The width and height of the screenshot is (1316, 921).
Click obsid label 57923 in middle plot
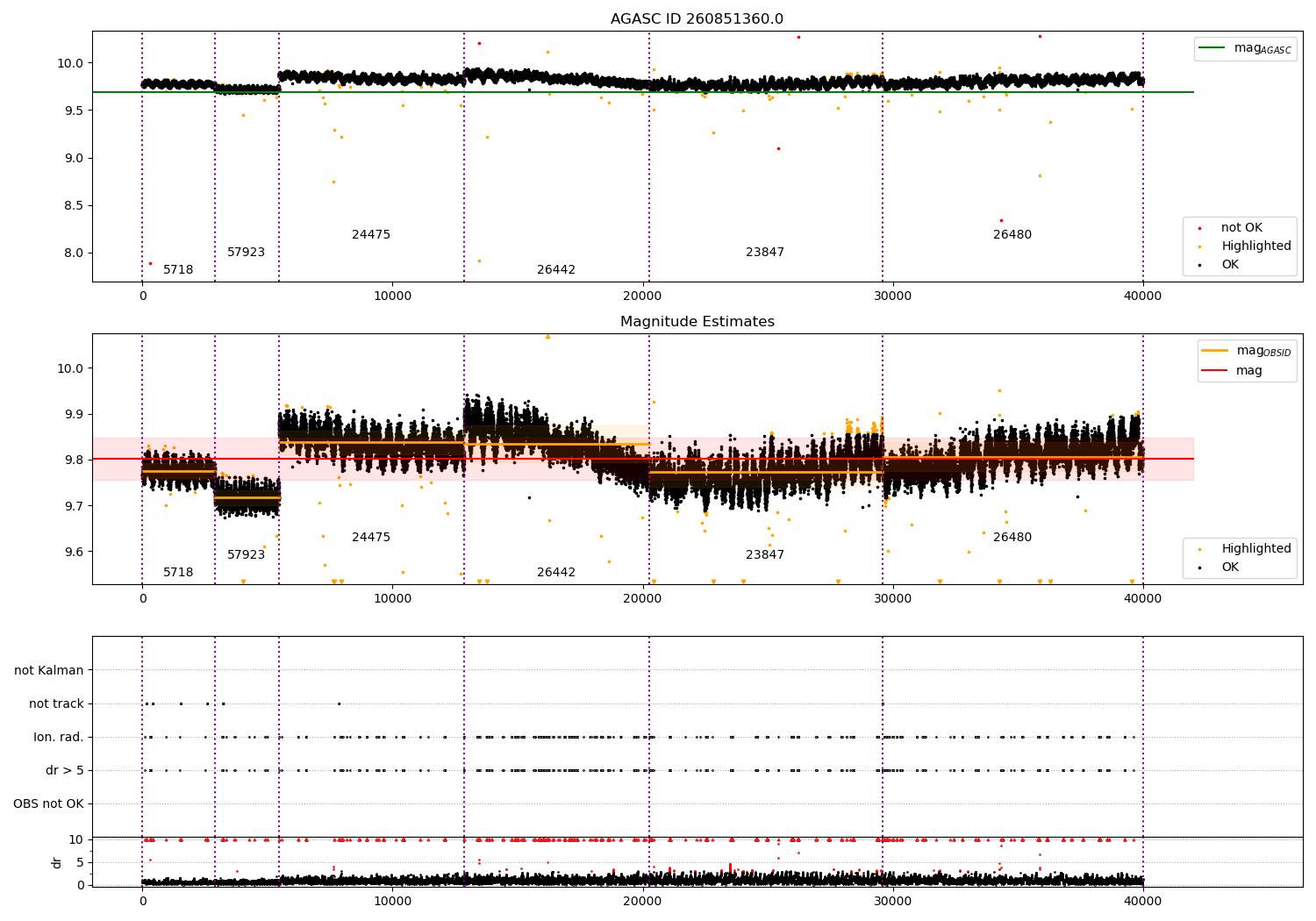click(246, 555)
